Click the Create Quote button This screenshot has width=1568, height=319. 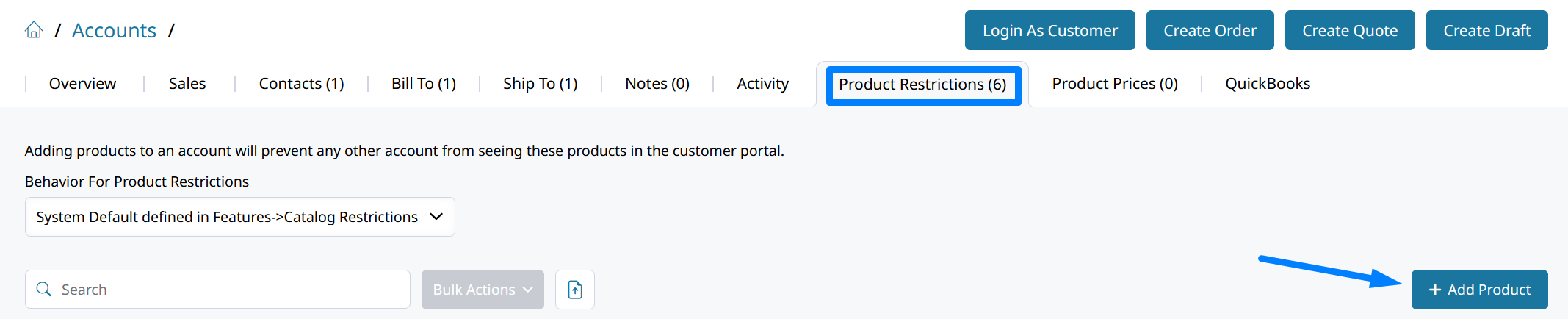pos(1350,30)
